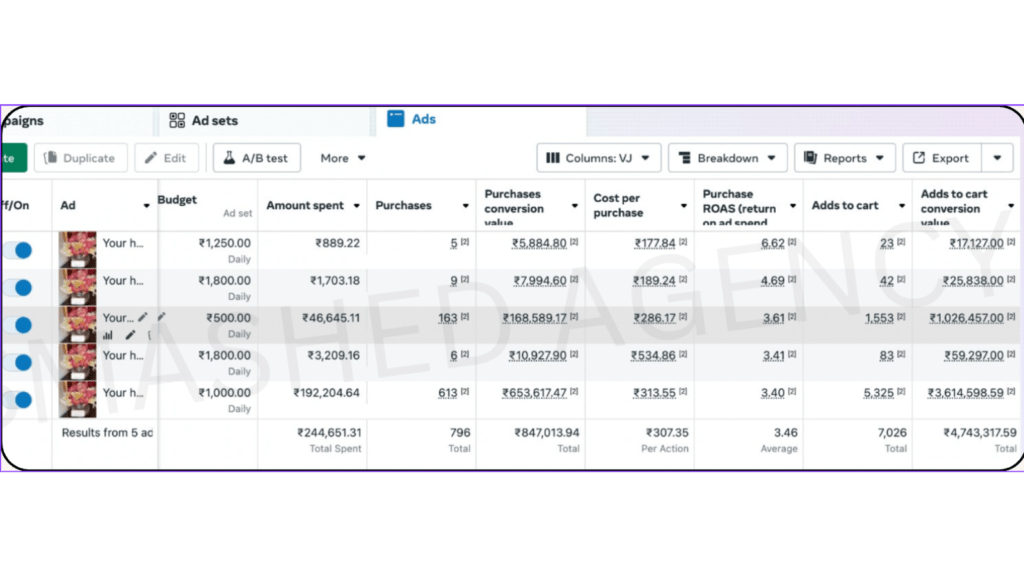Open the first ad's thumbnail image
1024x576 pixels.
(78, 249)
